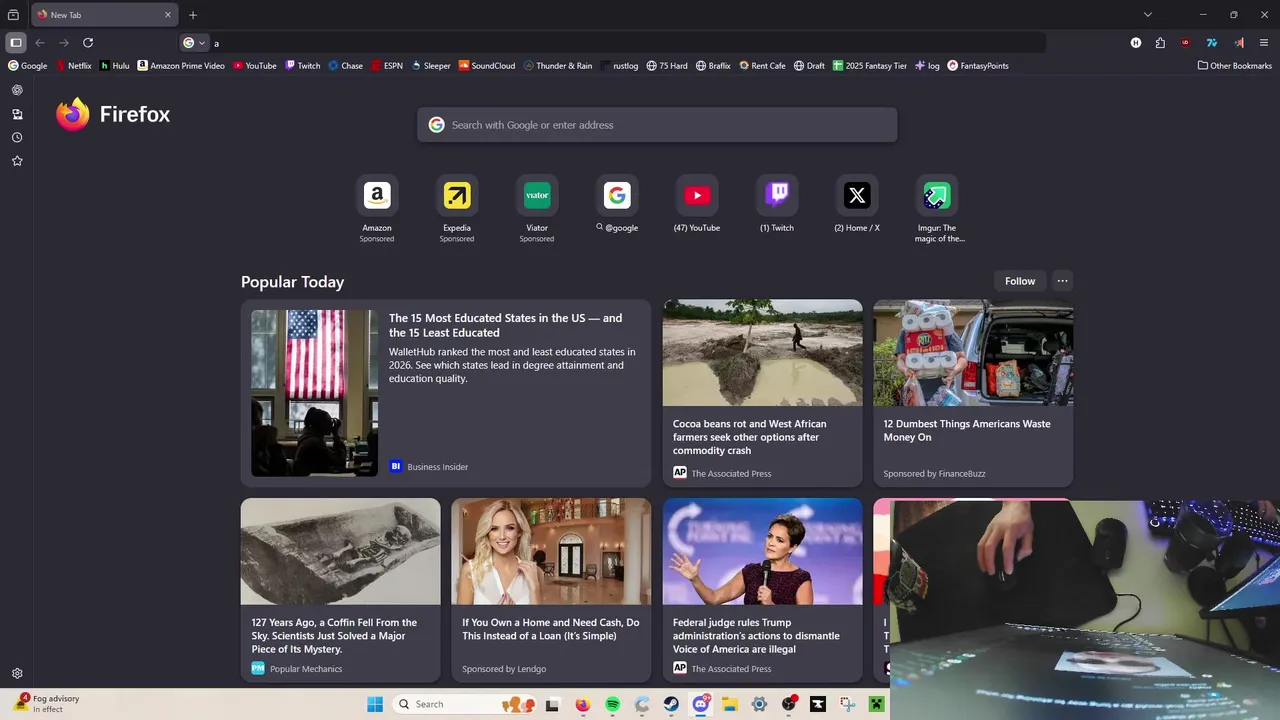
Task: Open the Cocoa beans rot article card
Action: [762, 393]
